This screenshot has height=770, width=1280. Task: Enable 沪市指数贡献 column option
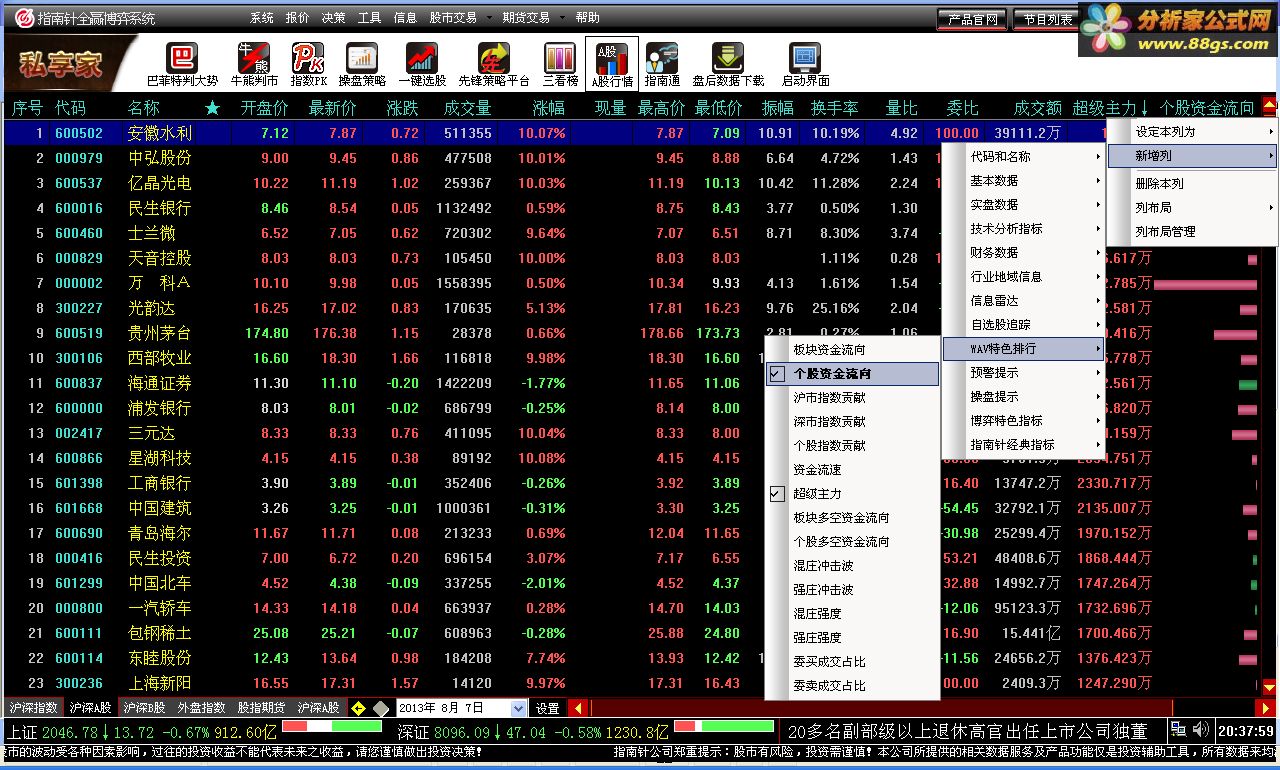point(852,398)
